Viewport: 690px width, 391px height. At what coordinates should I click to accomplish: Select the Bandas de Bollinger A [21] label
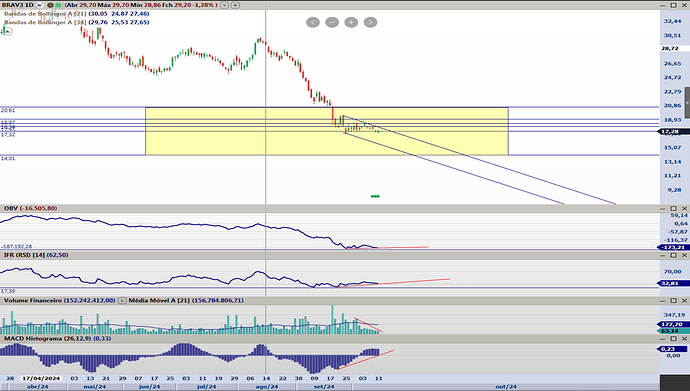45,14
